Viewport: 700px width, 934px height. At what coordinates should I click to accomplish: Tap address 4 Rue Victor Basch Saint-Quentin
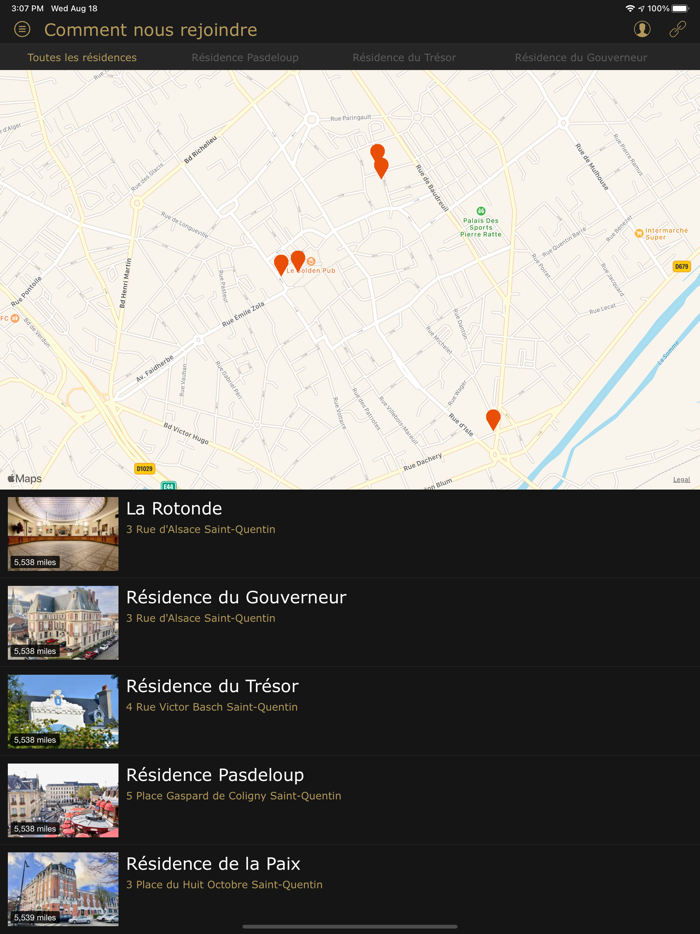[x=212, y=707]
